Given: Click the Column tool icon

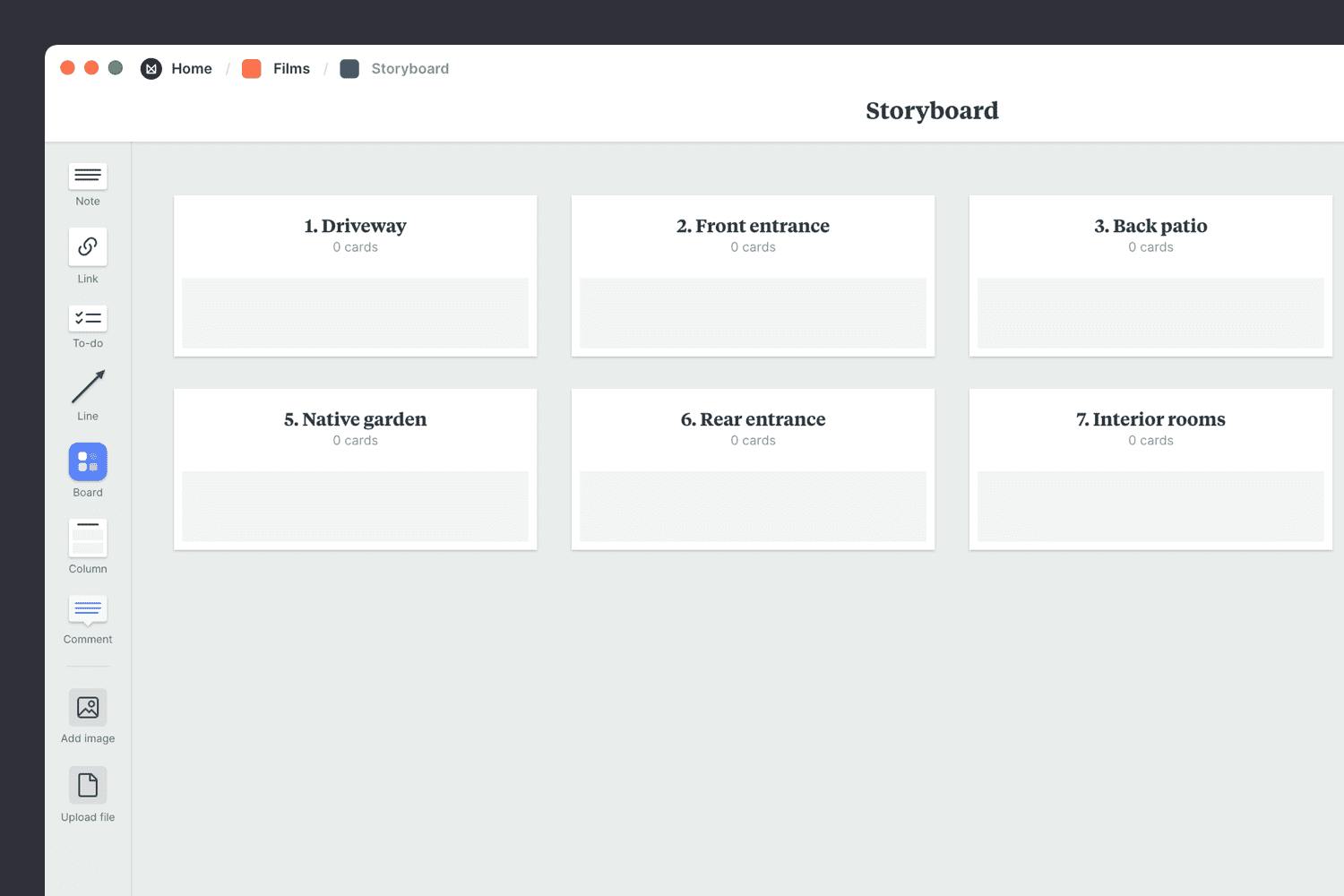Looking at the screenshot, I should [x=88, y=538].
